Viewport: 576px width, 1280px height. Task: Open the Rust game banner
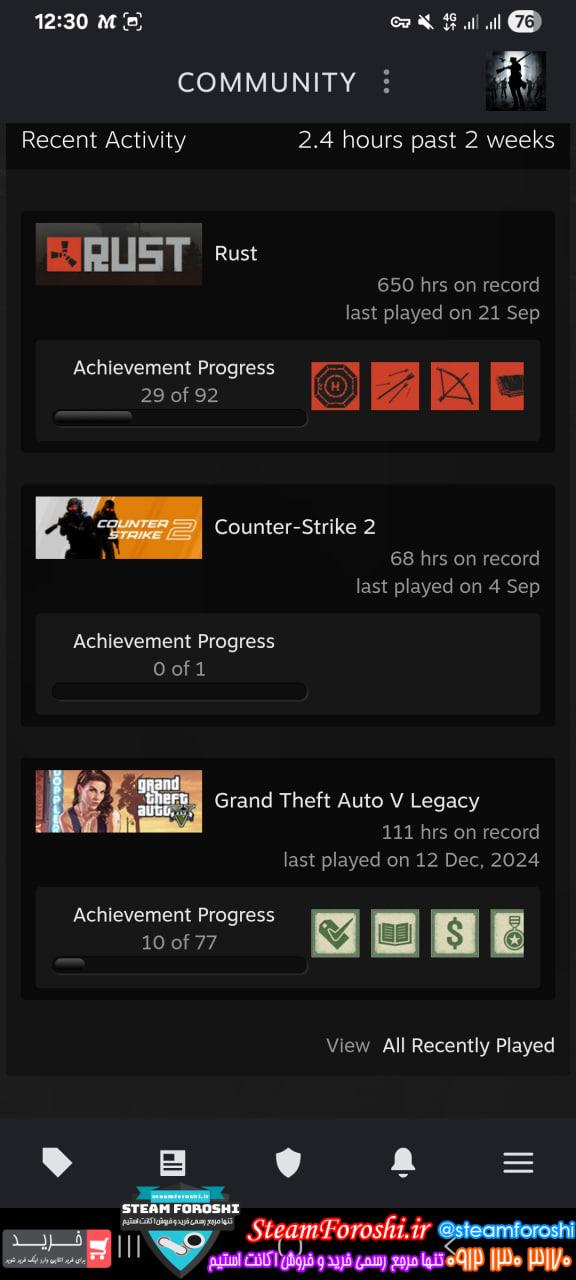119,254
